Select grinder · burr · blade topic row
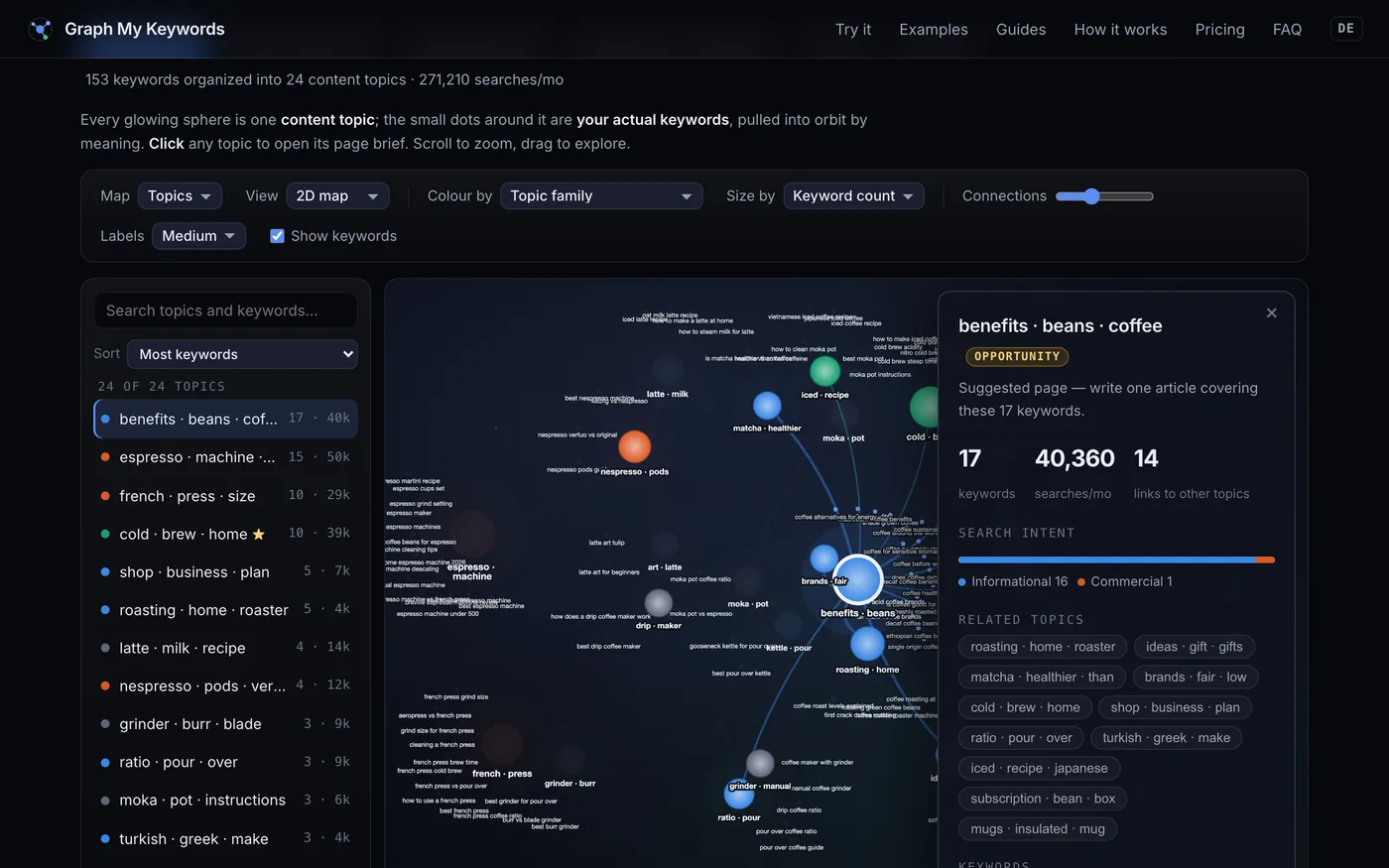The height and width of the screenshot is (868, 1389). 225,724
